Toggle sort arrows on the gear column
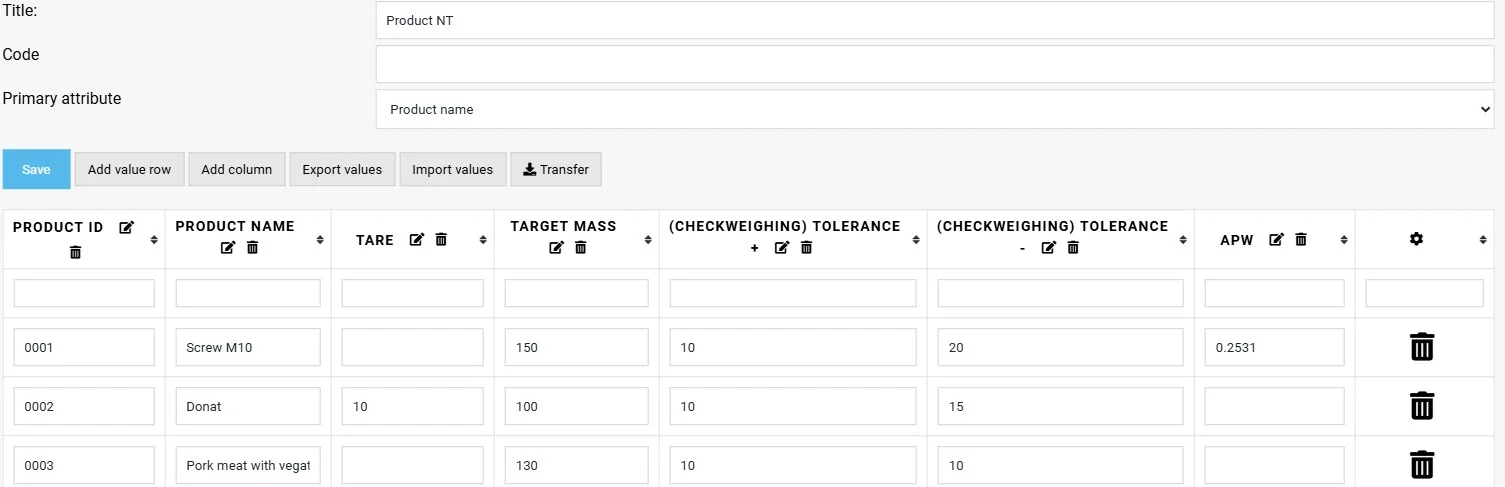 1484,240
